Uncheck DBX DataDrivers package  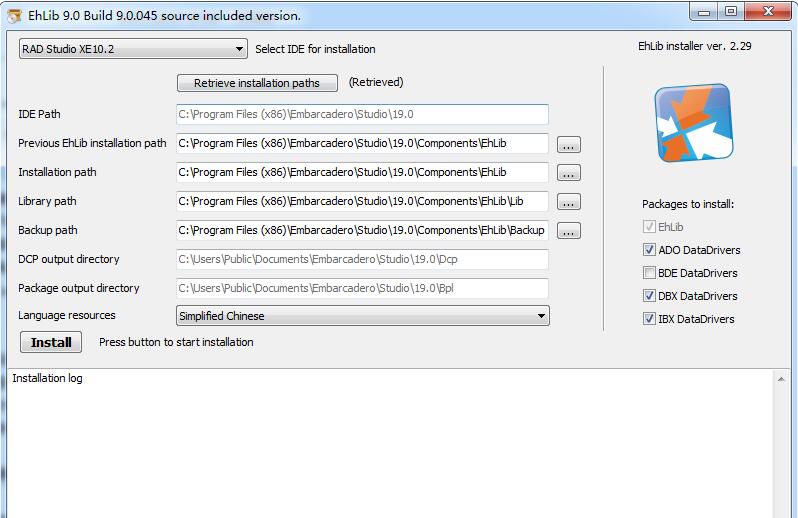[x=650, y=296]
